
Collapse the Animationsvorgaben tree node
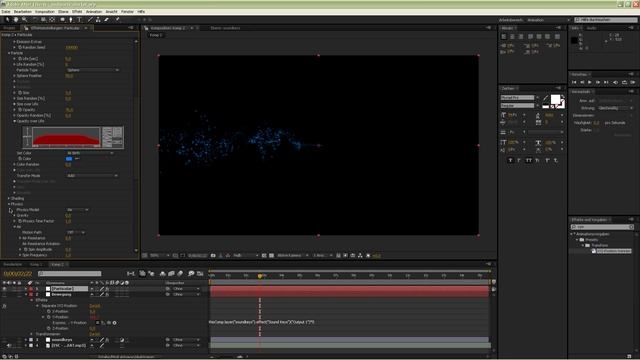pyautogui.click(x=571, y=234)
